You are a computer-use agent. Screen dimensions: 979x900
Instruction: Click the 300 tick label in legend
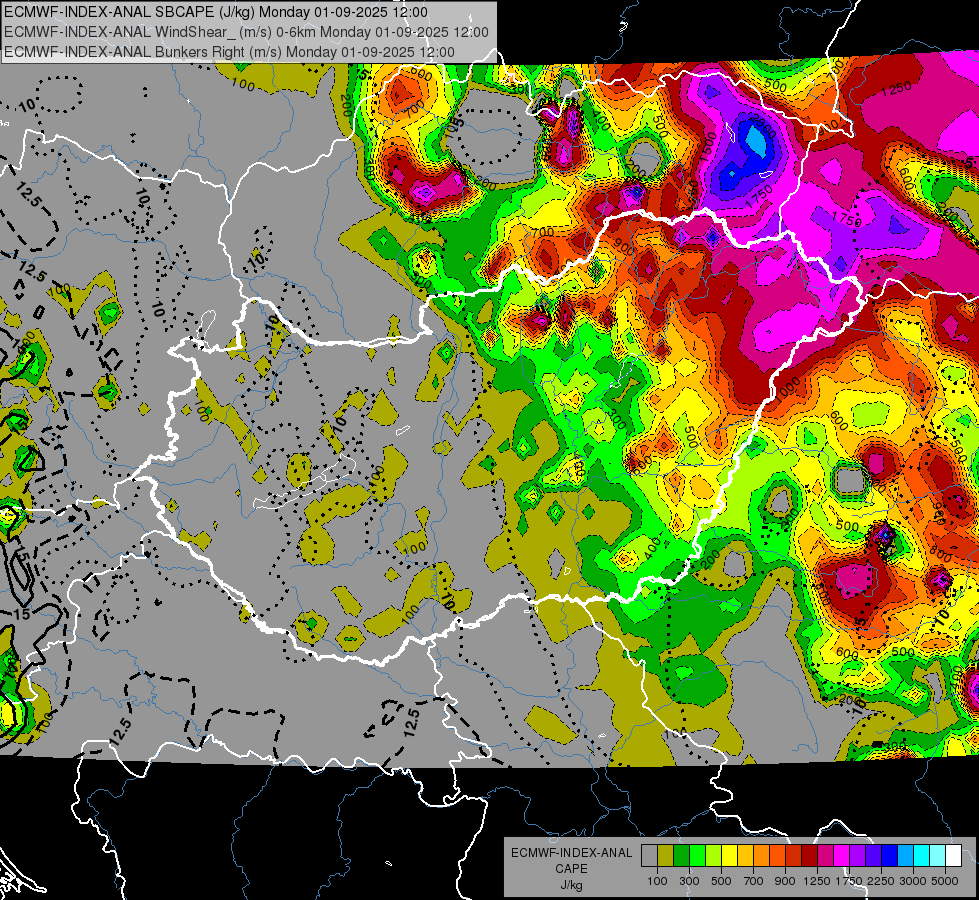pos(689,881)
